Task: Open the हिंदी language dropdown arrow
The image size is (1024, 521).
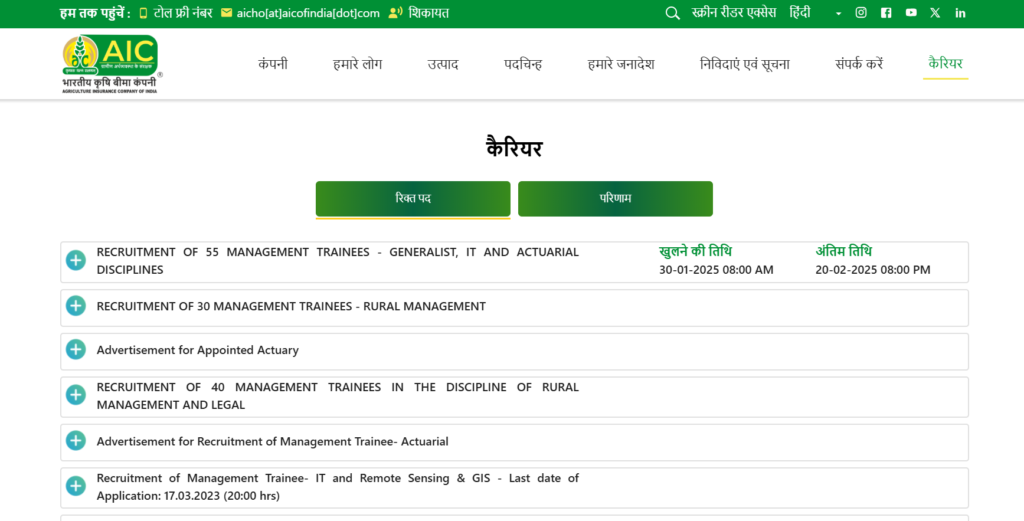Action: pos(839,14)
